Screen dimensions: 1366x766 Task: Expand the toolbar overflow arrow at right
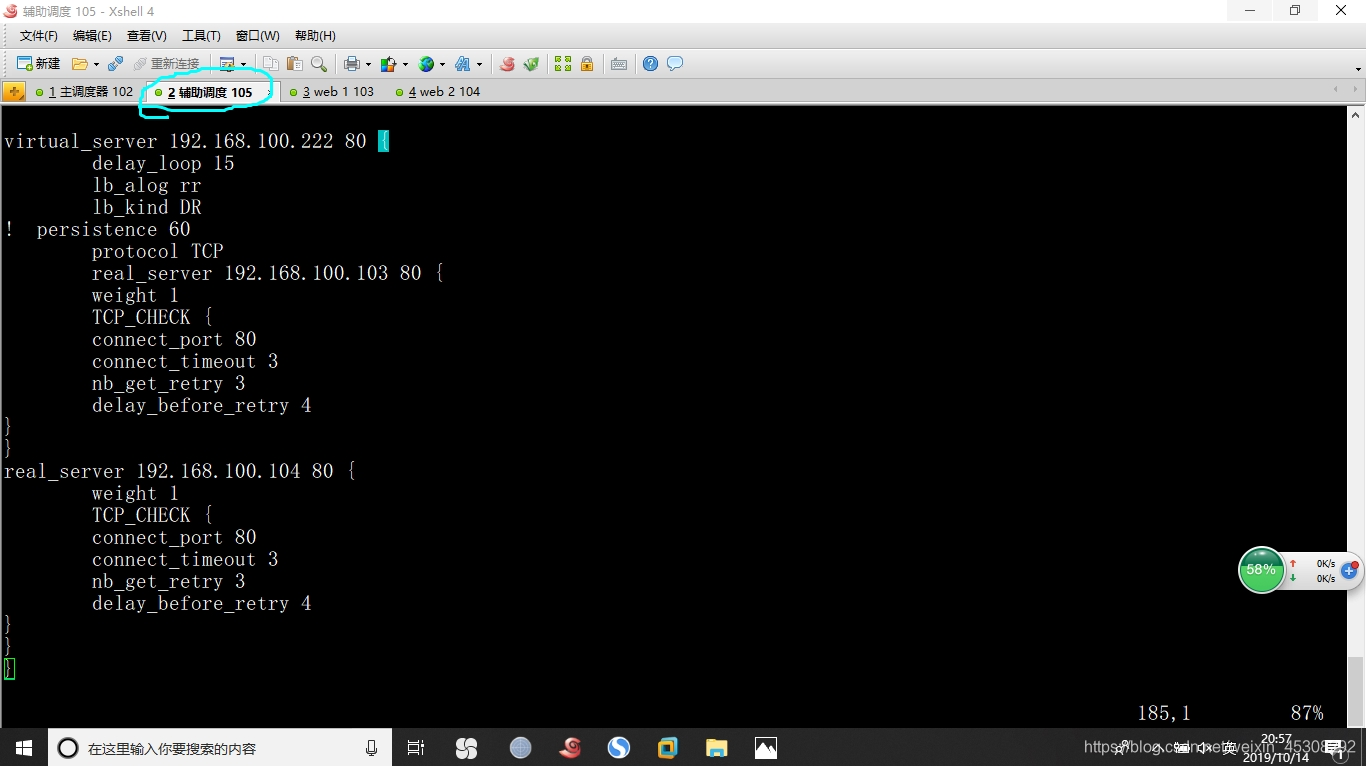[x=1358, y=69]
